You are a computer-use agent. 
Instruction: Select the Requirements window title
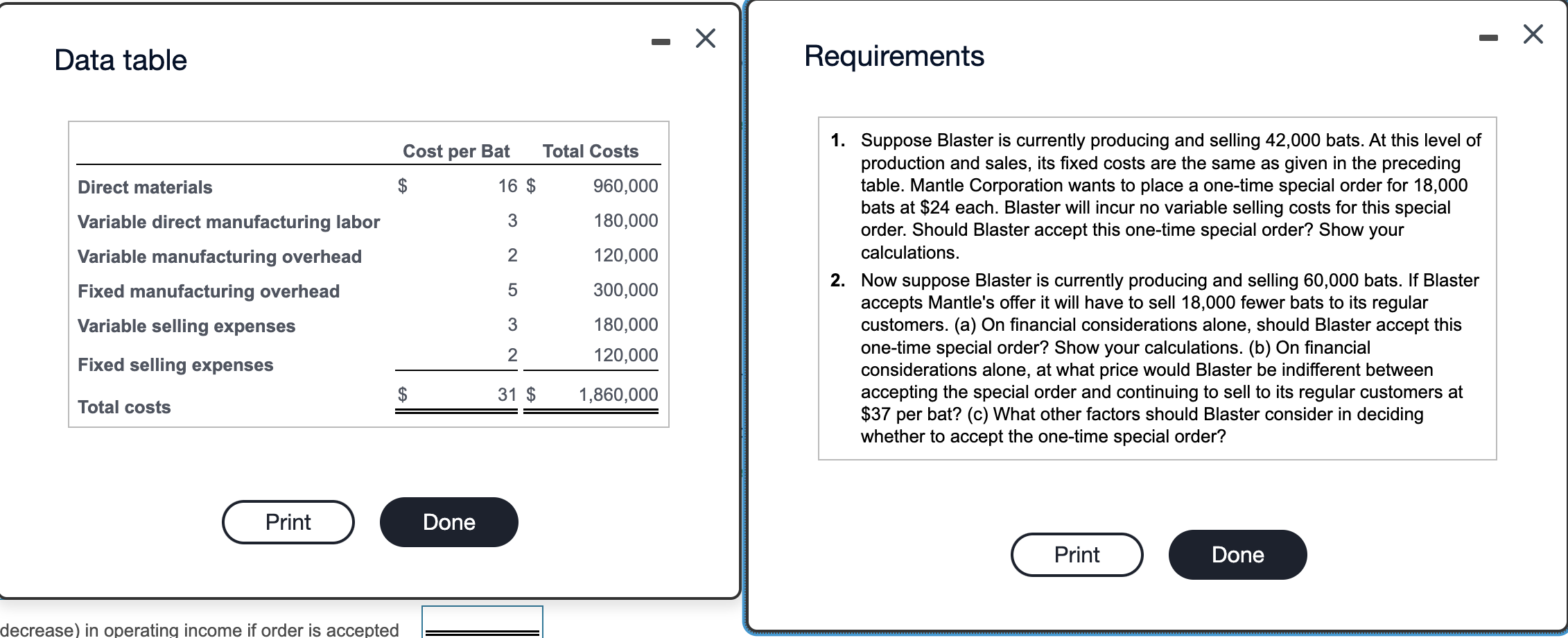894,55
